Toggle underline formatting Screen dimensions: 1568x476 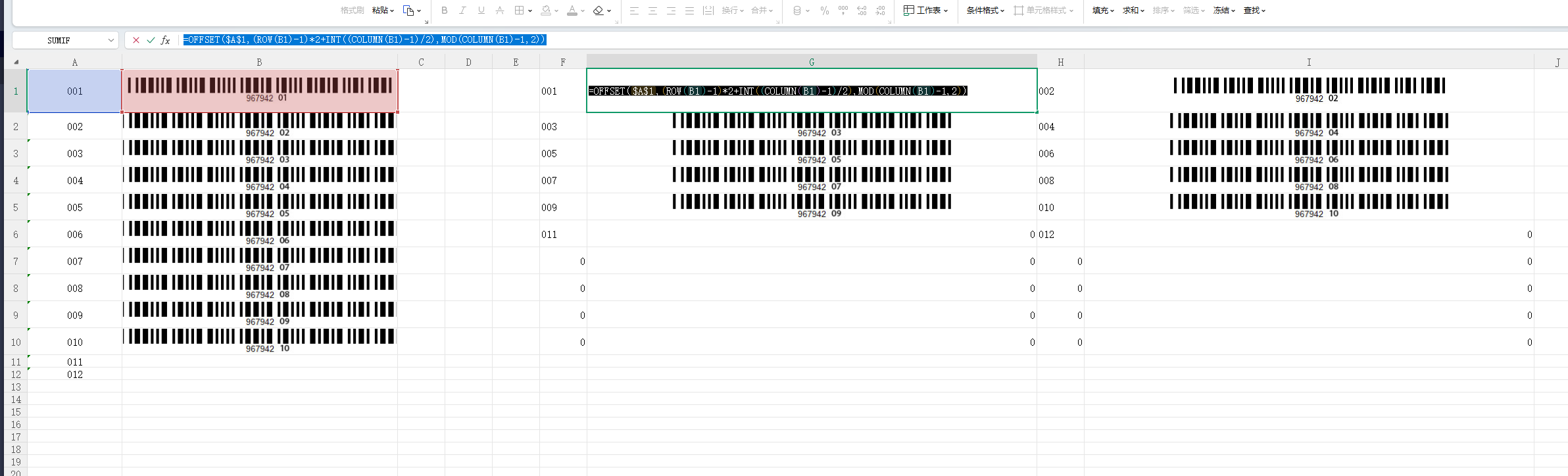(481, 11)
